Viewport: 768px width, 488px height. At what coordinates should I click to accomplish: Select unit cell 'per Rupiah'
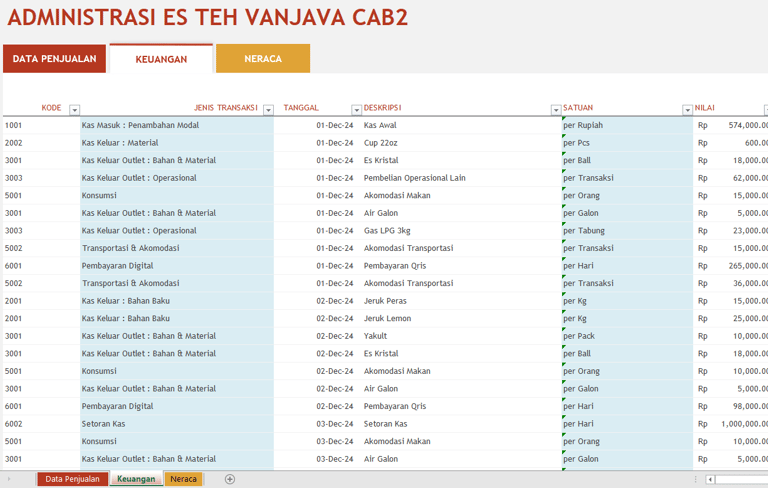pyautogui.click(x=627, y=125)
